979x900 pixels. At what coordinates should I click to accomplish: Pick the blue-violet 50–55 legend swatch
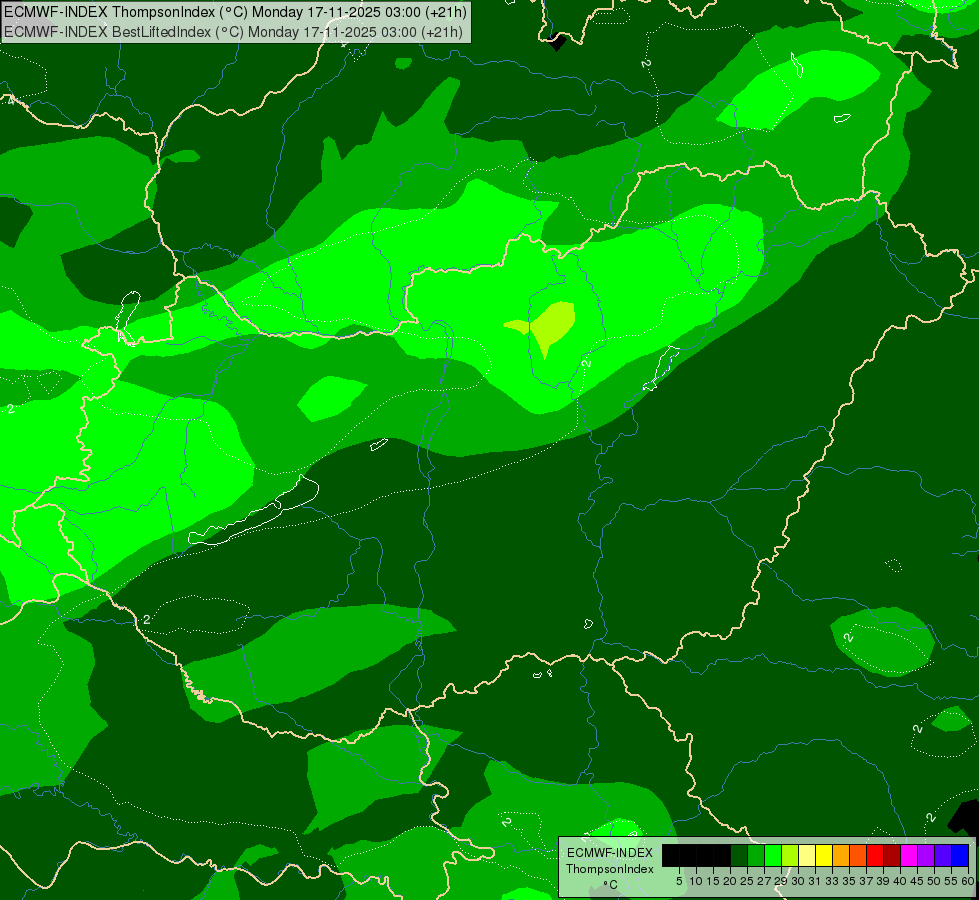click(943, 855)
